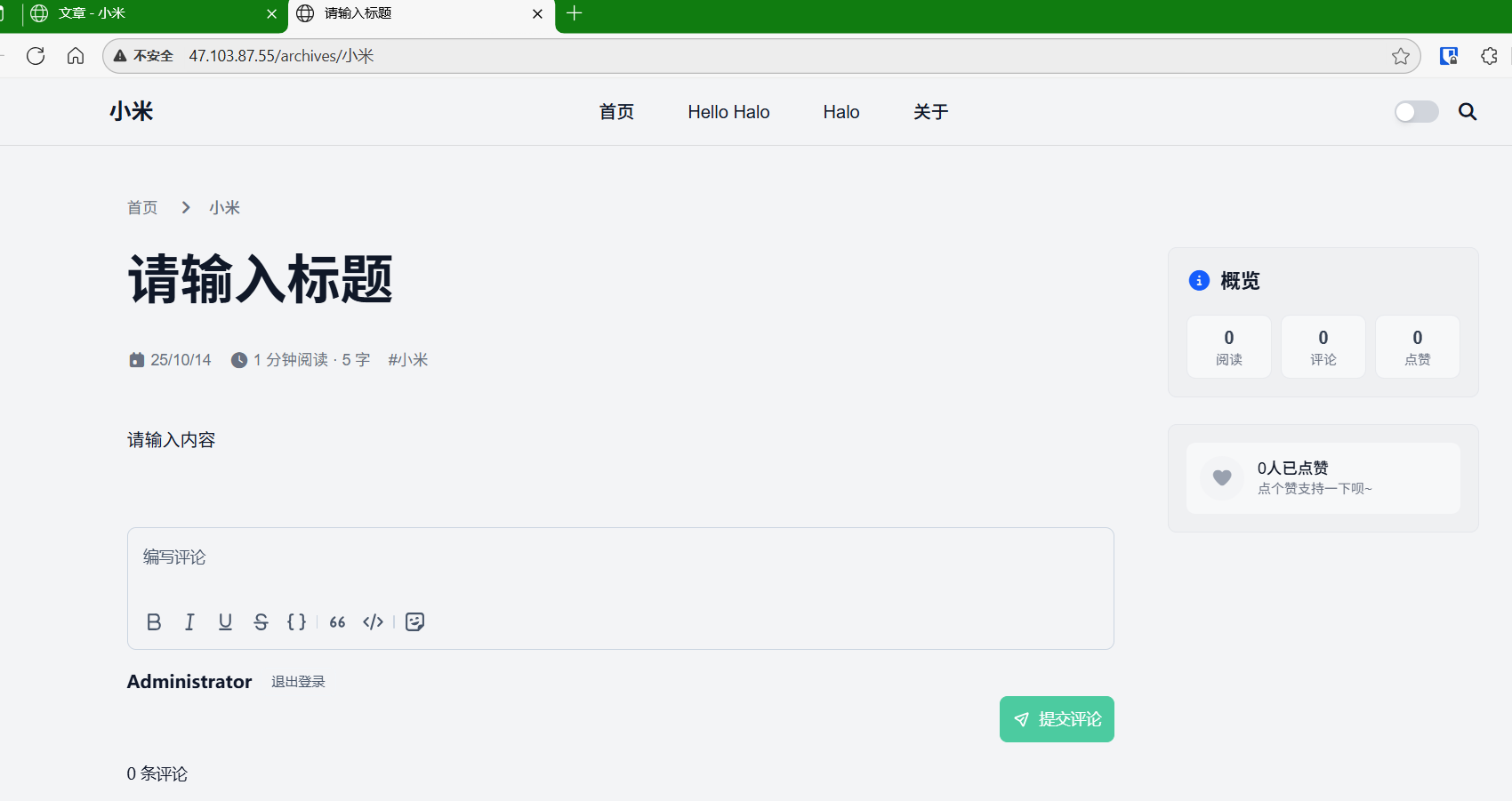Insert a code block using the braces icon

(x=297, y=621)
